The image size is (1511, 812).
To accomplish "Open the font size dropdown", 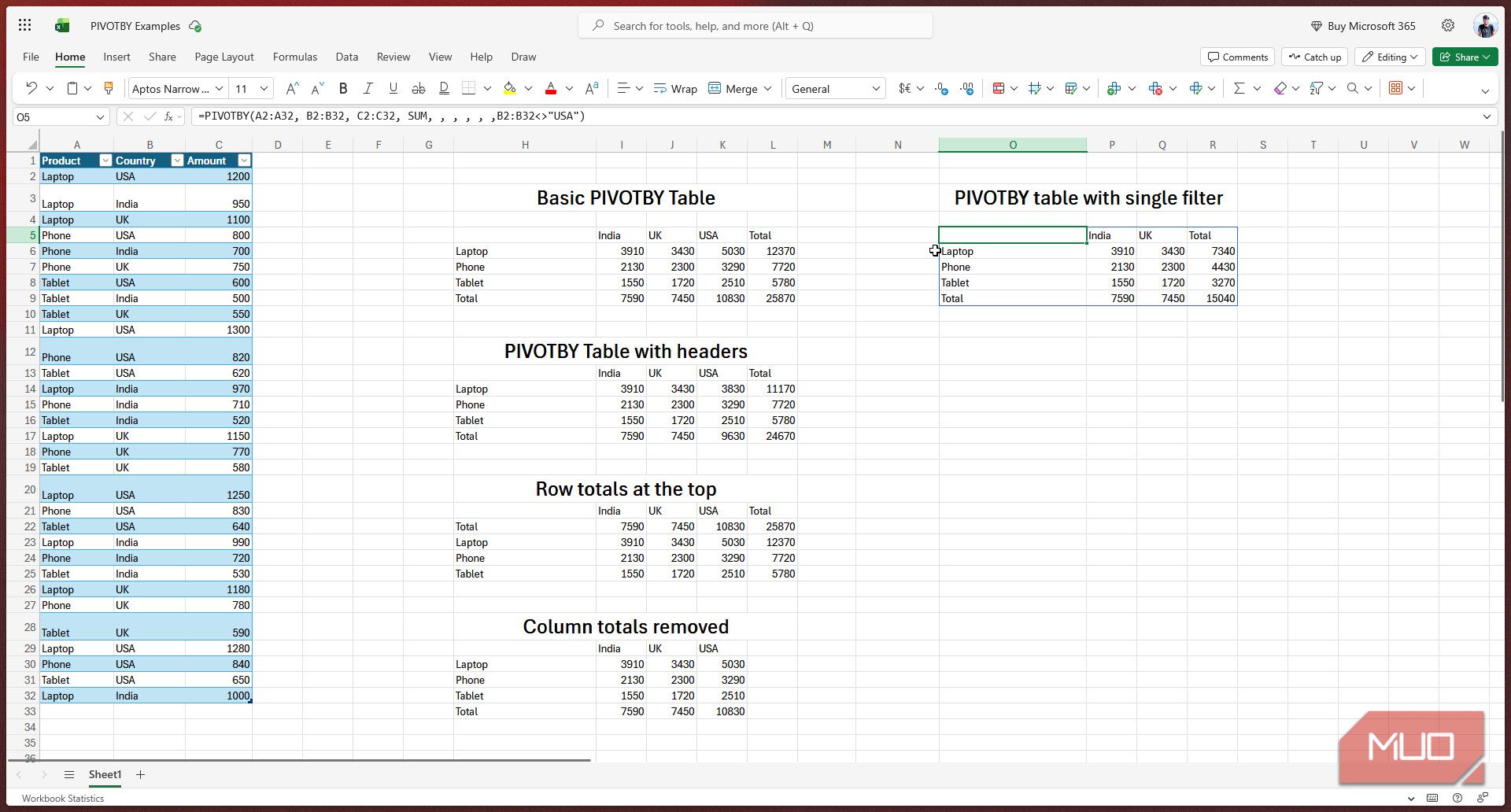I will [x=264, y=88].
